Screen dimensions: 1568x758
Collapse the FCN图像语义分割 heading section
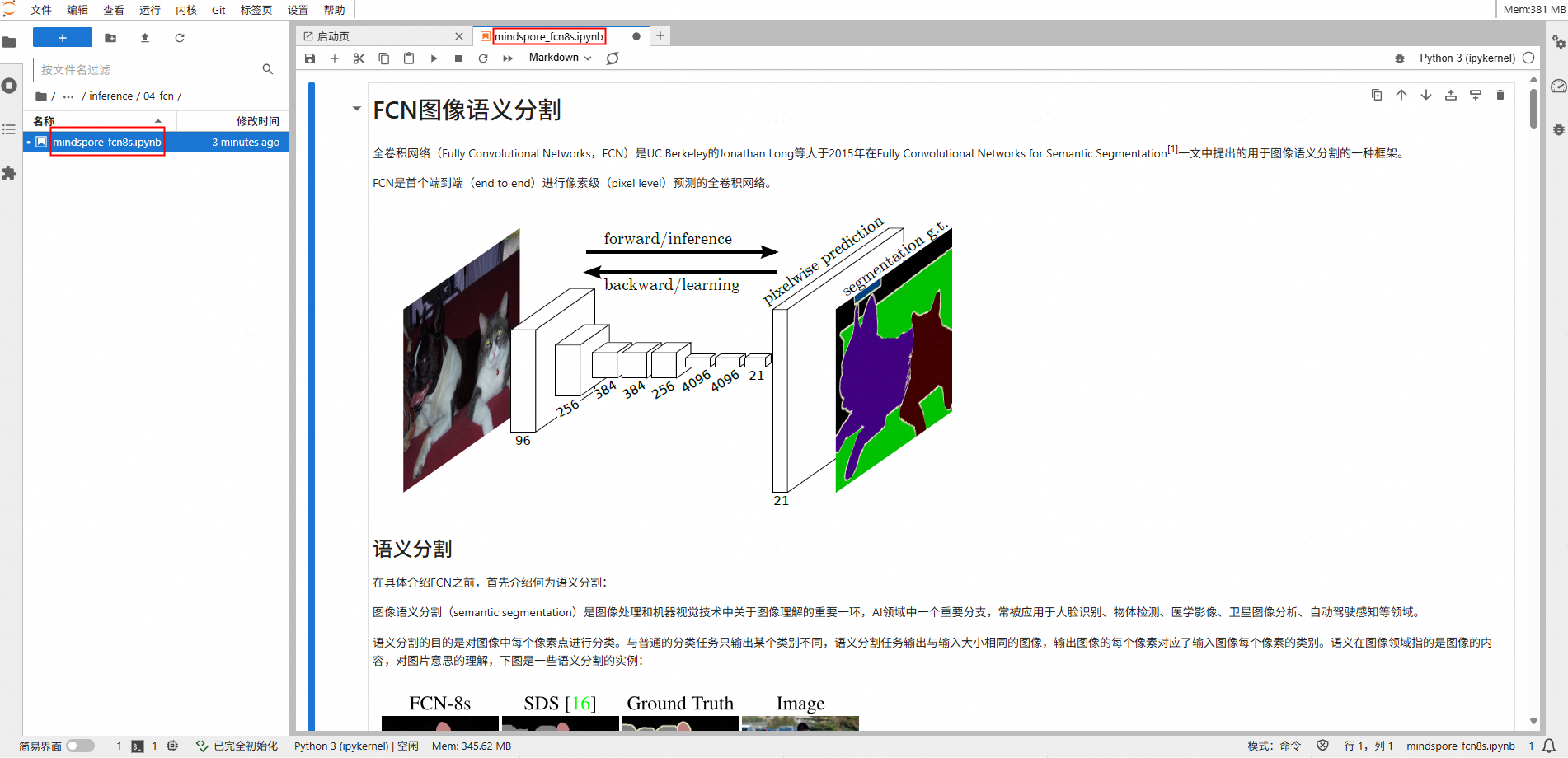(x=356, y=109)
